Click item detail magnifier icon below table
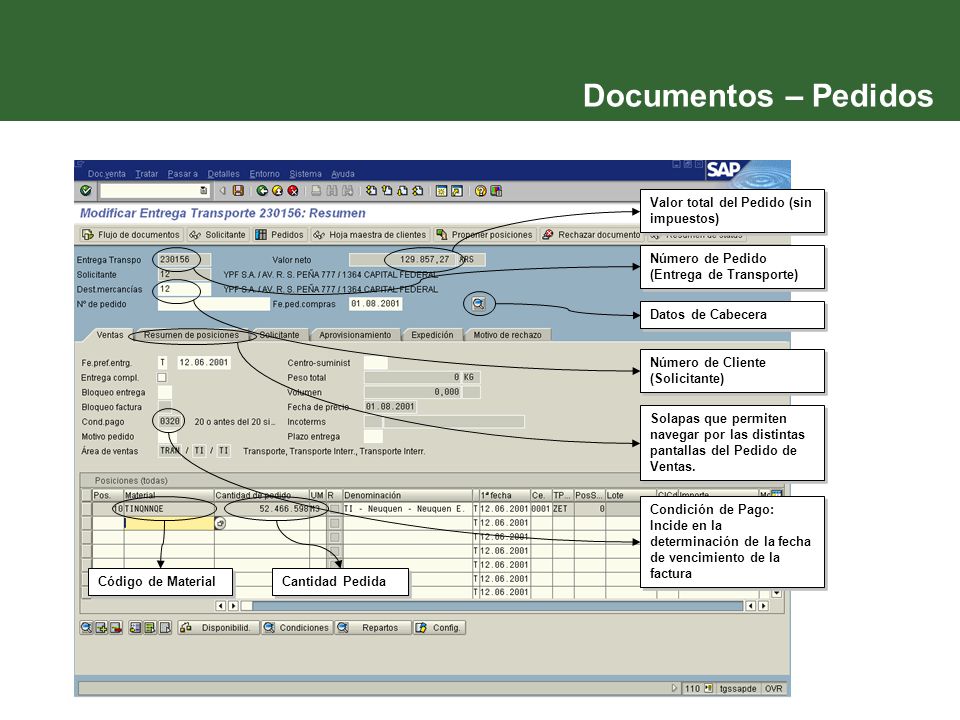The image size is (960, 720). [x=86, y=628]
